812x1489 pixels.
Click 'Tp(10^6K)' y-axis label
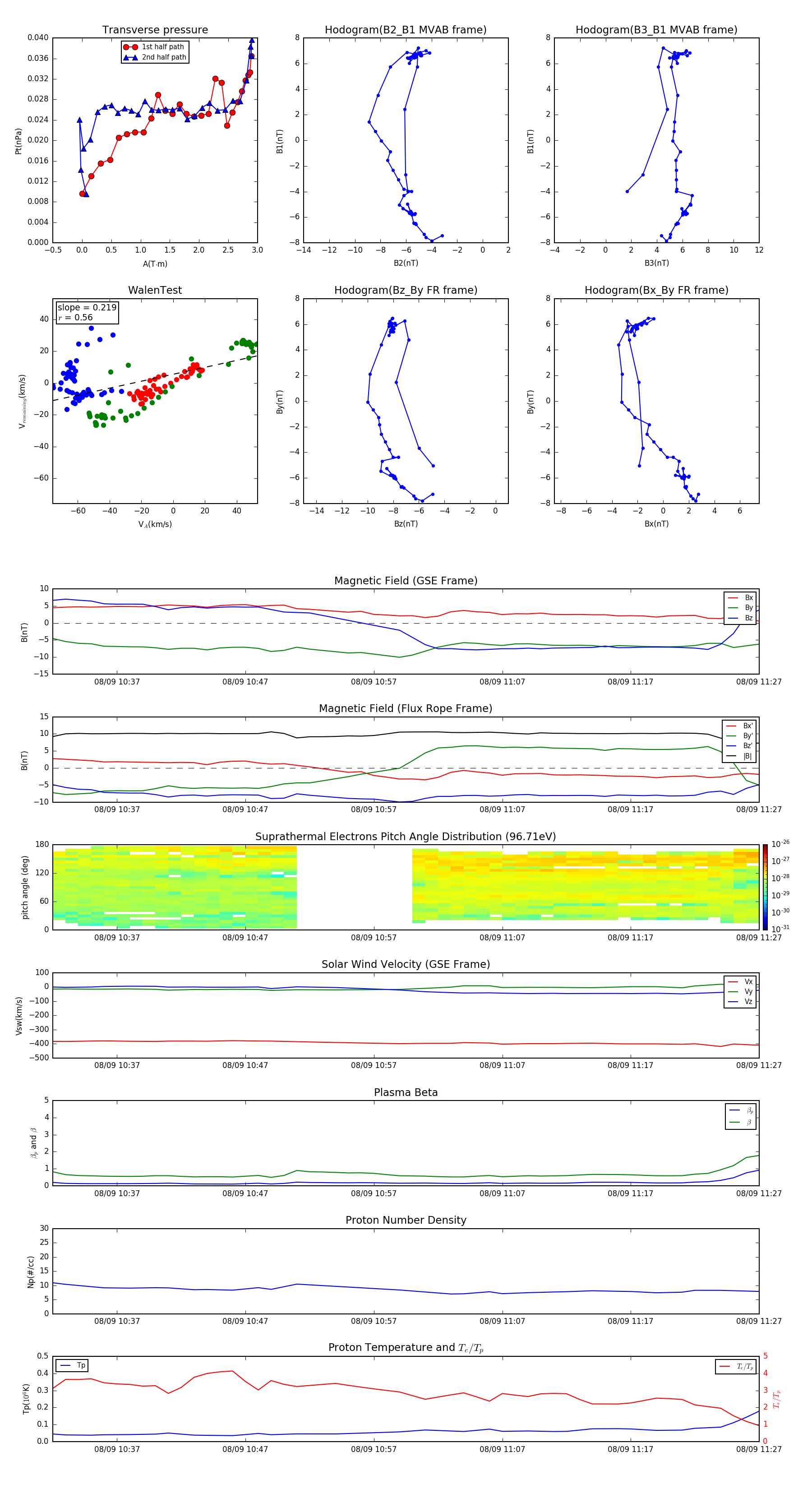[26, 1399]
